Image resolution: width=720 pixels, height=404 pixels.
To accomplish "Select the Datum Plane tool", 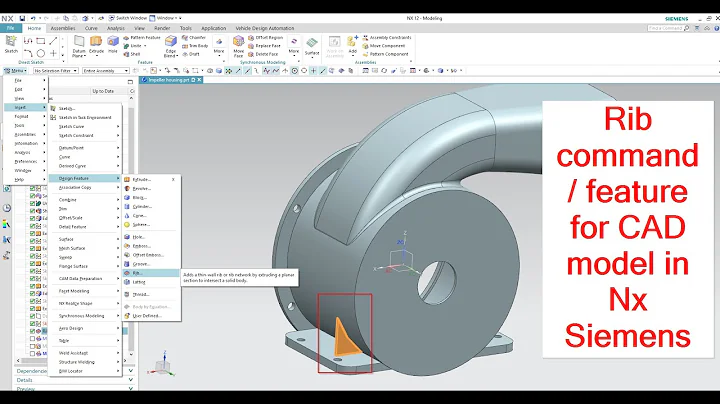I will coord(79,46).
